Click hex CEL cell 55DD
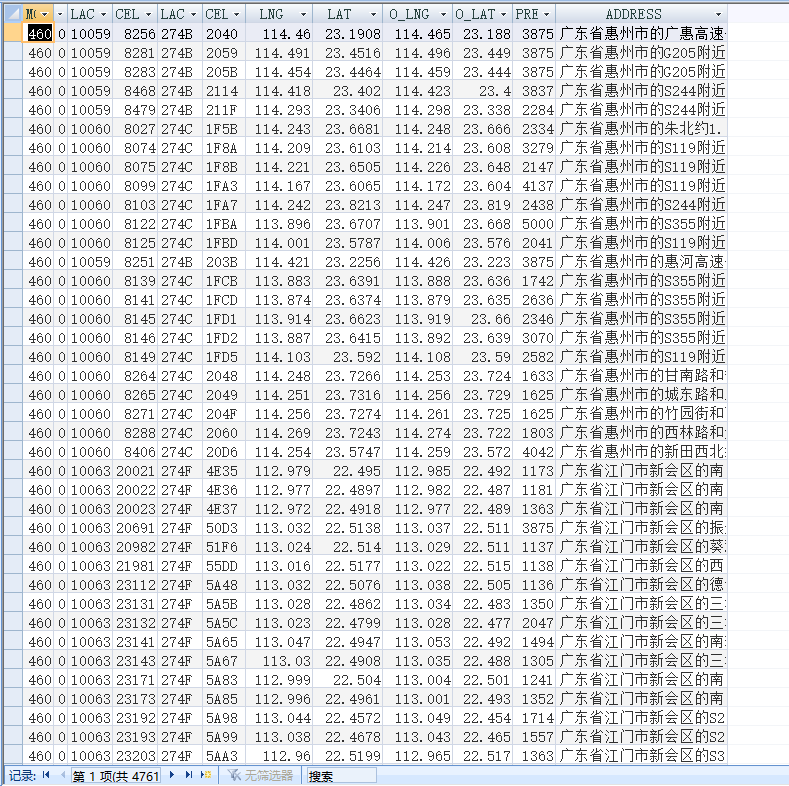The width and height of the screenshot is (789, 786). [x=224, y=566]
